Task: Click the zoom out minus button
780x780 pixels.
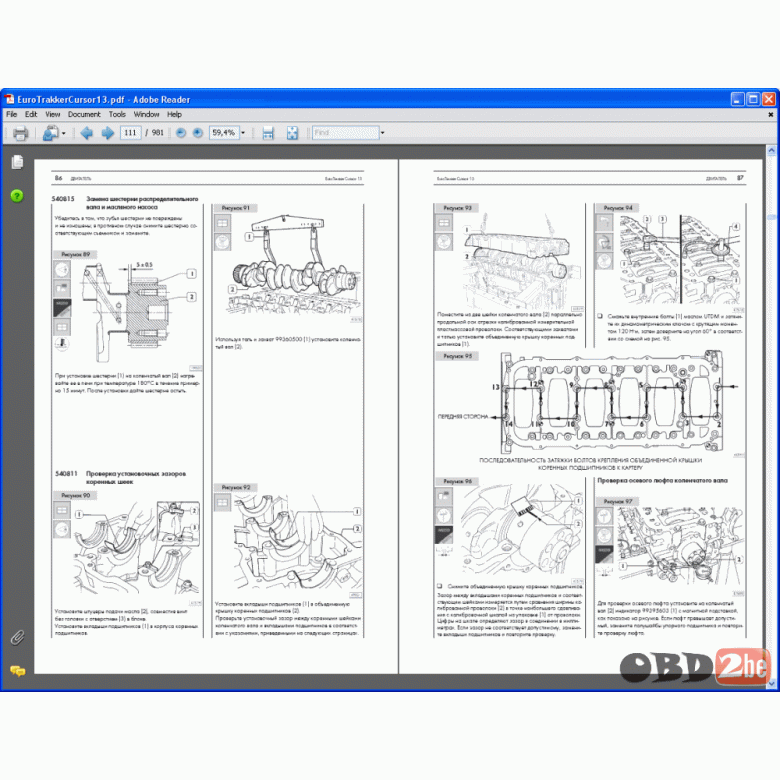Action: (x=181, y=133)
